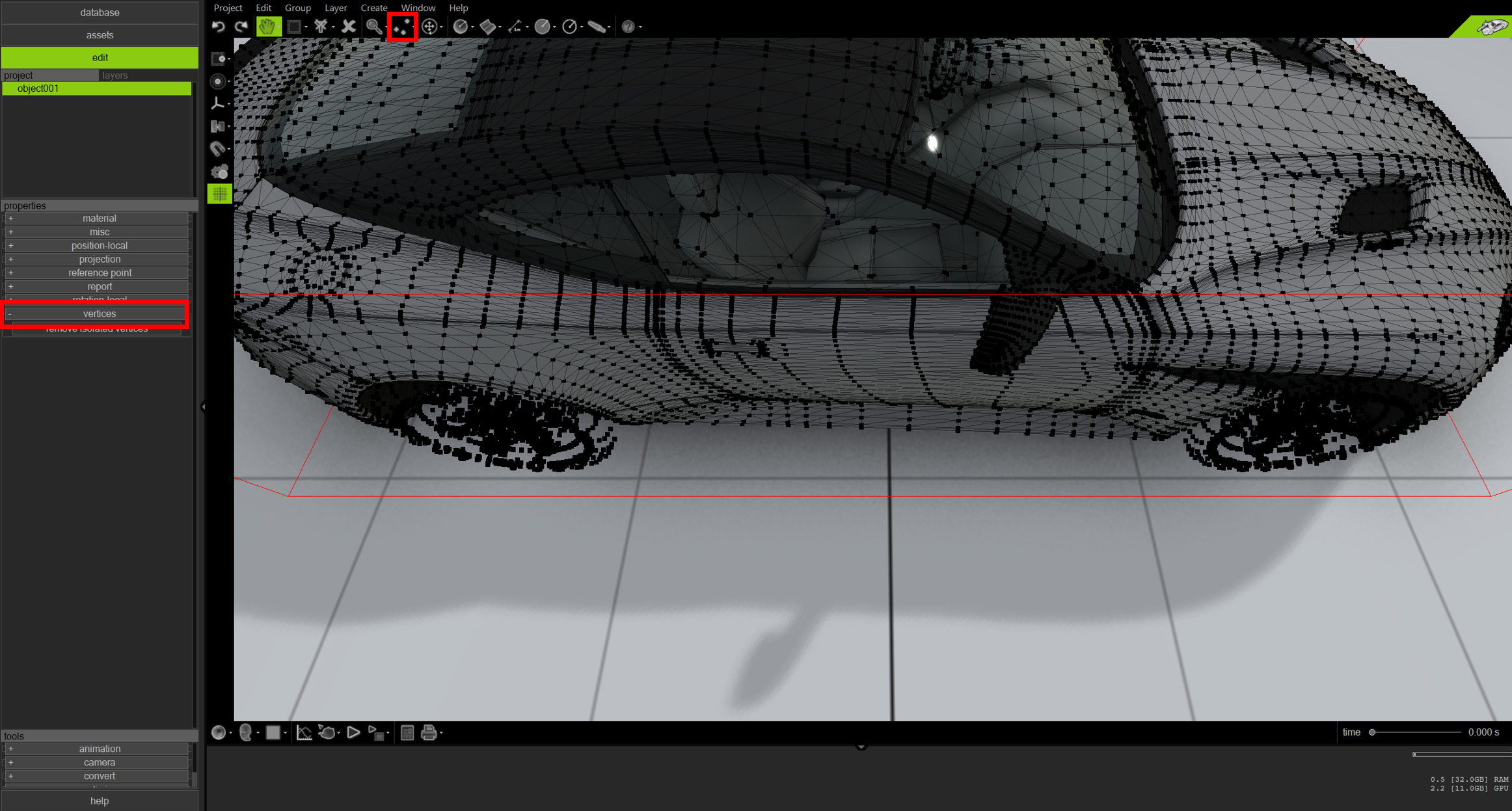This screenshot has width=1512, height=811.
Task: Click the undo arrow icon
Action: click(219, 27)
